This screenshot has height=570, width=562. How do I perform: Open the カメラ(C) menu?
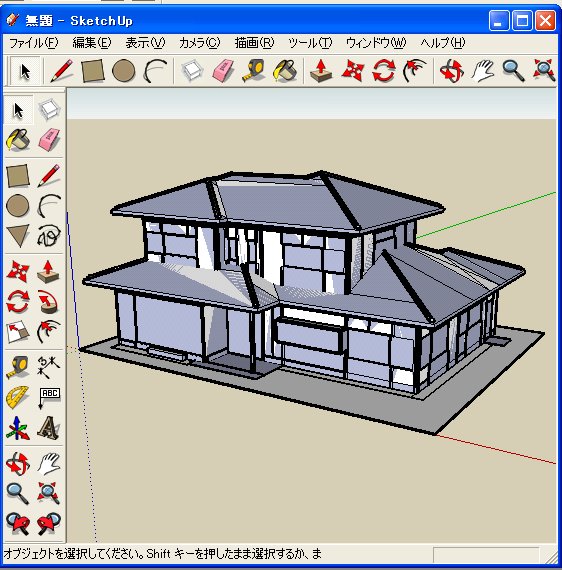[x=200, y=43]
